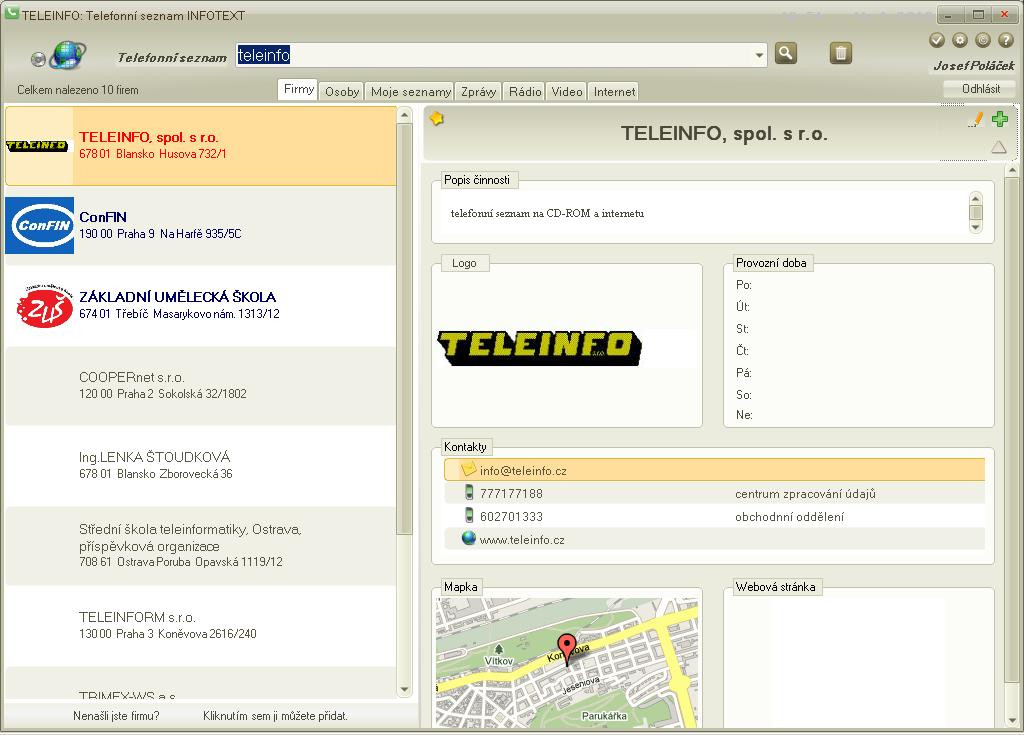Open the search field dropdown arrow
The width and height of the screenshot is (1024, 735).
tap(759, 55)
